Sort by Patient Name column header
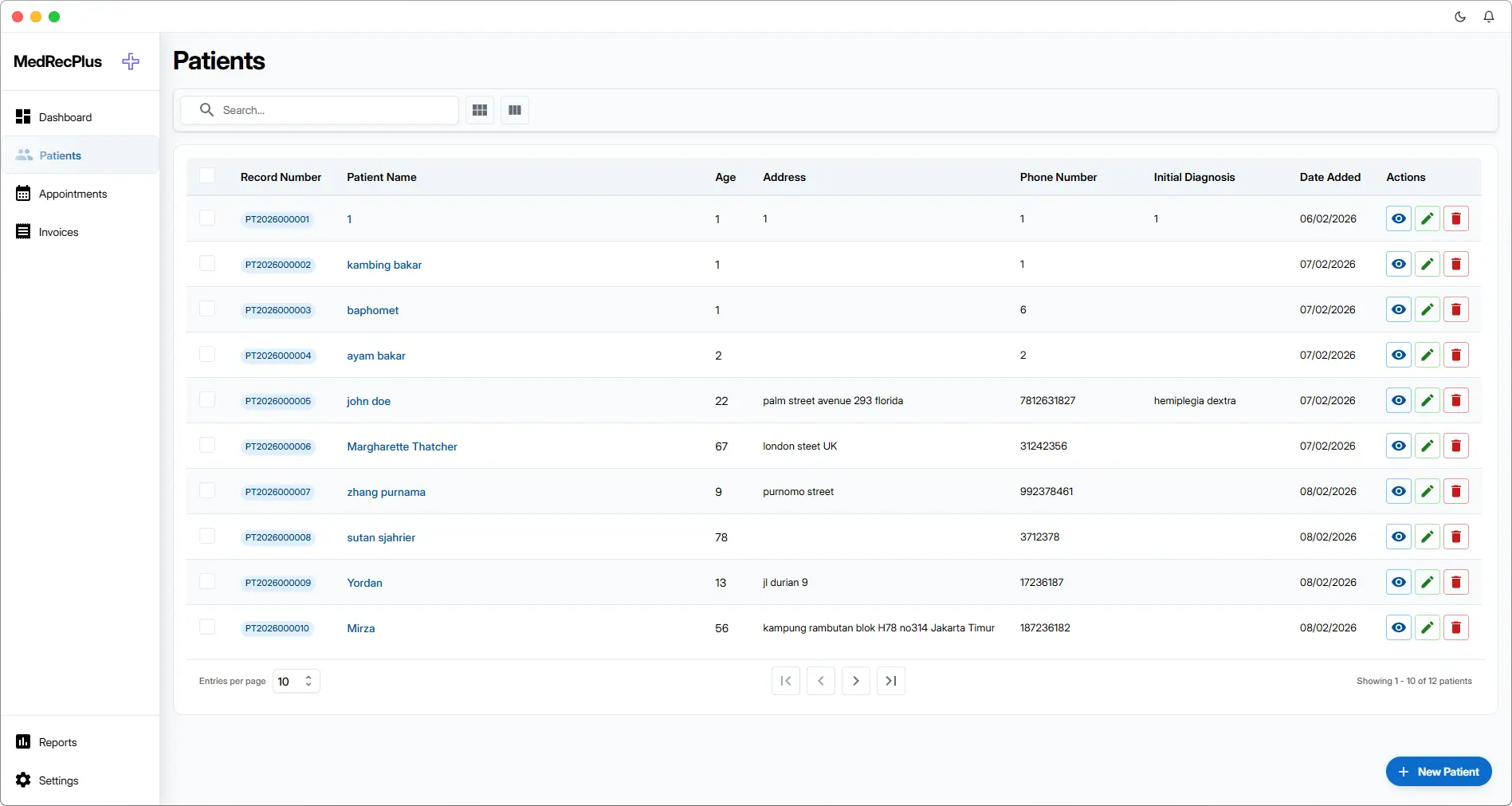Image resolution: width=1512 pixels, height=806 pixels. click(382, 177)
